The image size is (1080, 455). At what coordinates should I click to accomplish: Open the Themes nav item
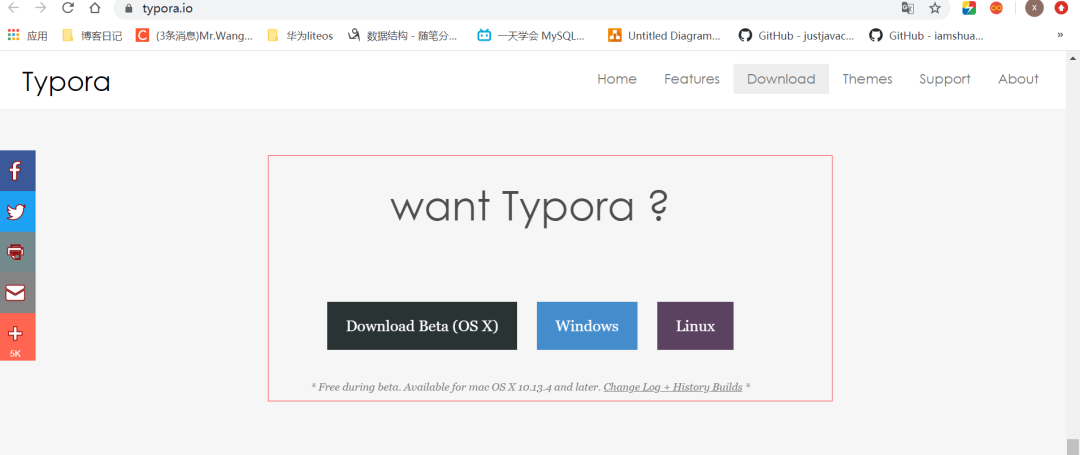click(x=867, y=79)
